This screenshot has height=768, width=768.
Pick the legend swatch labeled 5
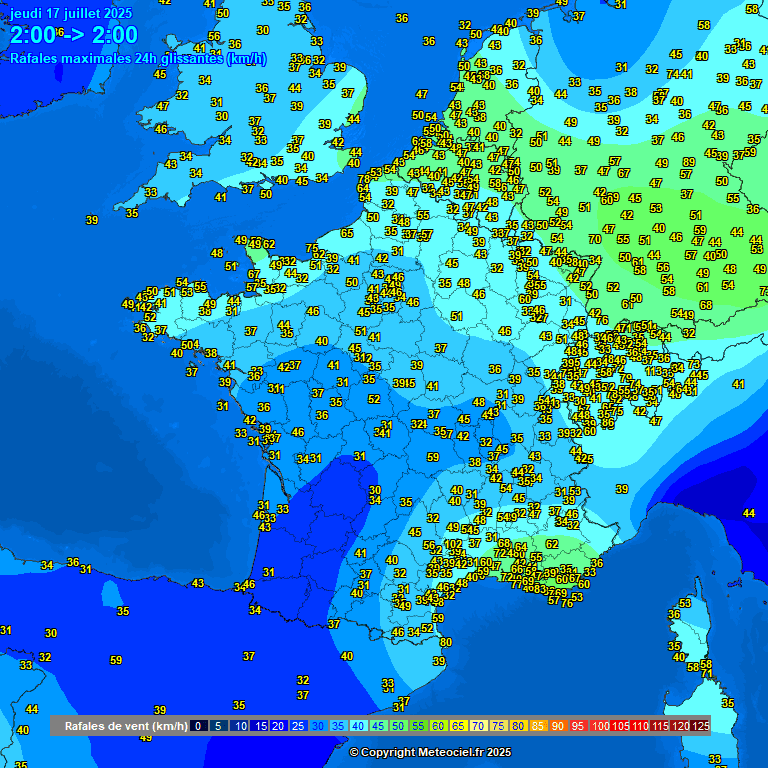[x=218, y=726]
